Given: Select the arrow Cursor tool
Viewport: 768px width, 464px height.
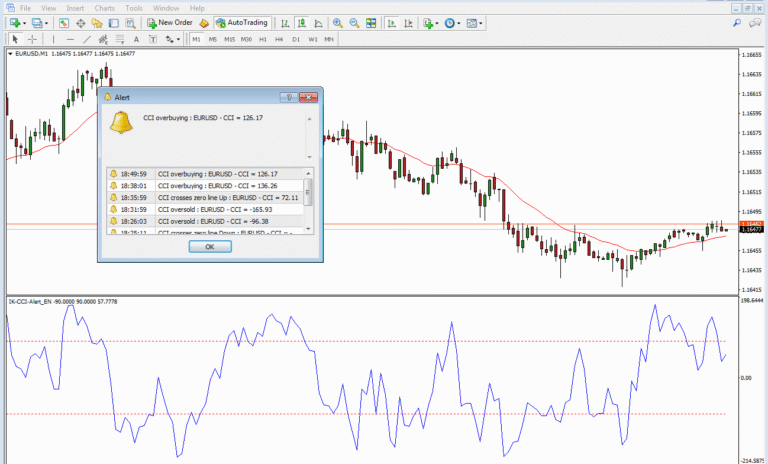Looking at the screenshot, I should click(x=15, y=39).
